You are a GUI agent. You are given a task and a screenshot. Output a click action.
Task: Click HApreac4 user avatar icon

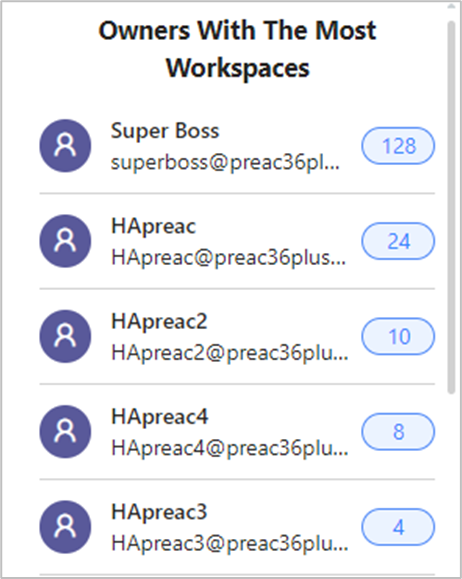(65, 431)
